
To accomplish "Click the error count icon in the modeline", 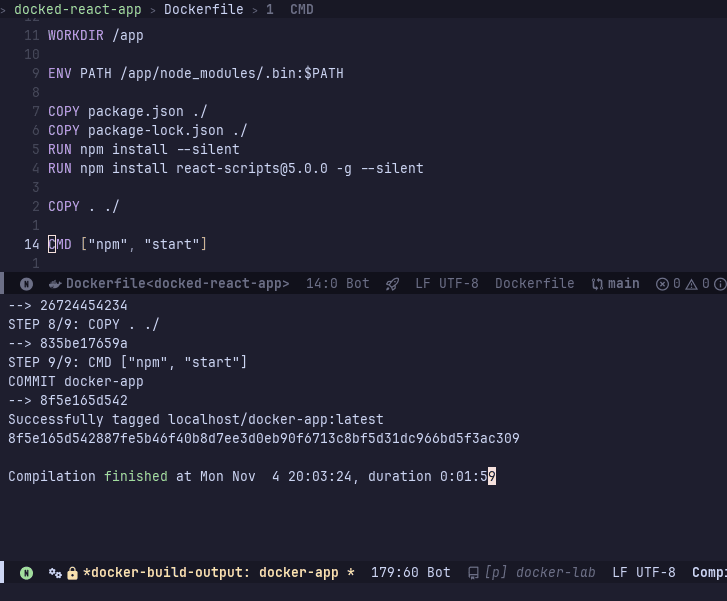I will (x=662, y=284).
